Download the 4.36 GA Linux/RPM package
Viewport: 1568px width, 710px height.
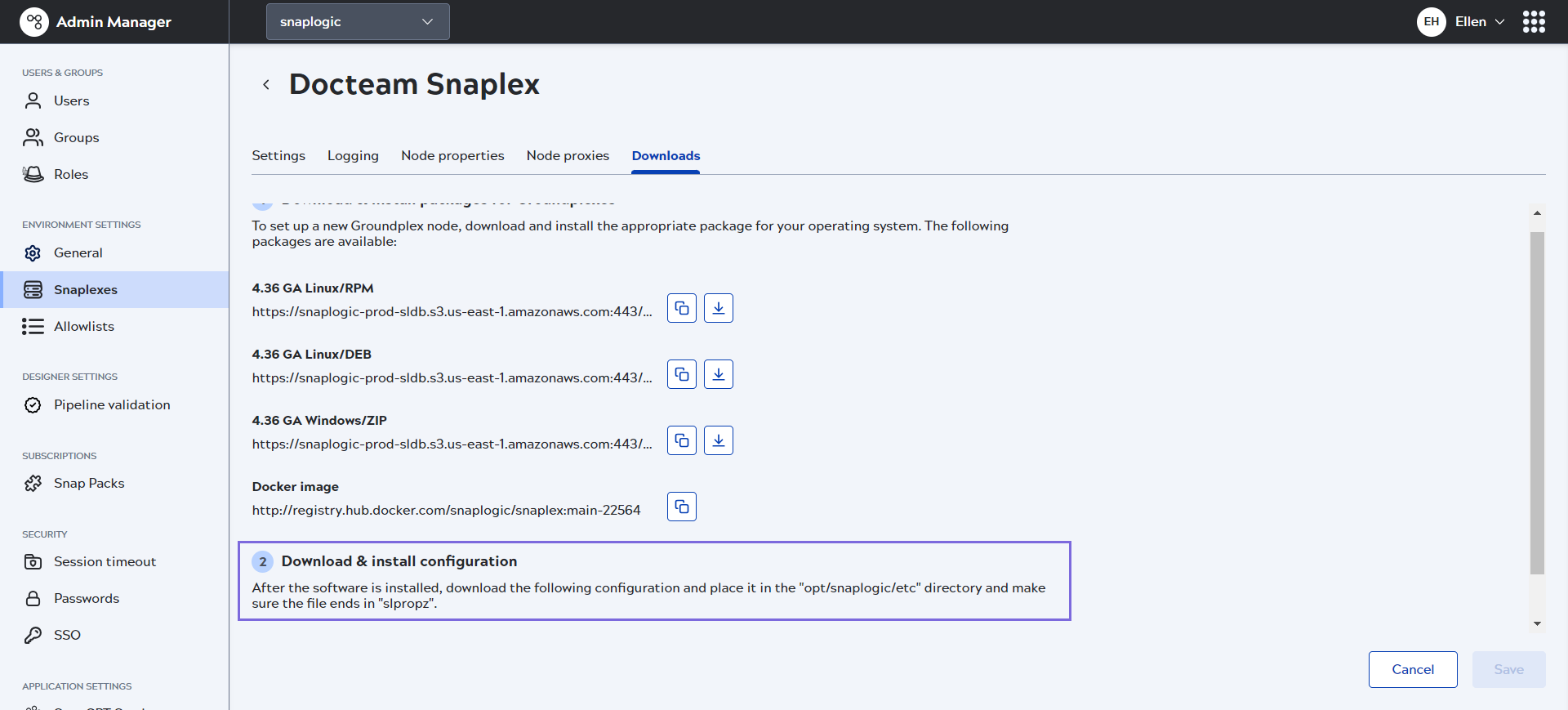(x=718, y=308)
